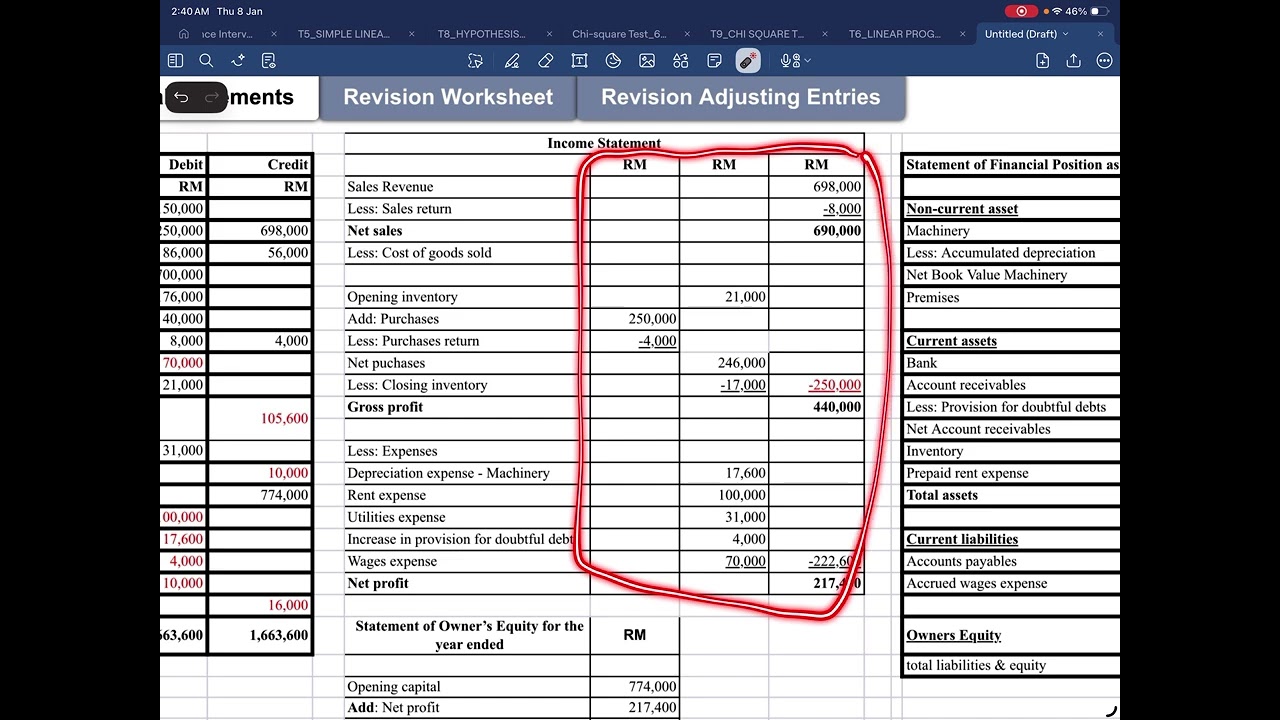Open the document outline icon

point(268,61)
